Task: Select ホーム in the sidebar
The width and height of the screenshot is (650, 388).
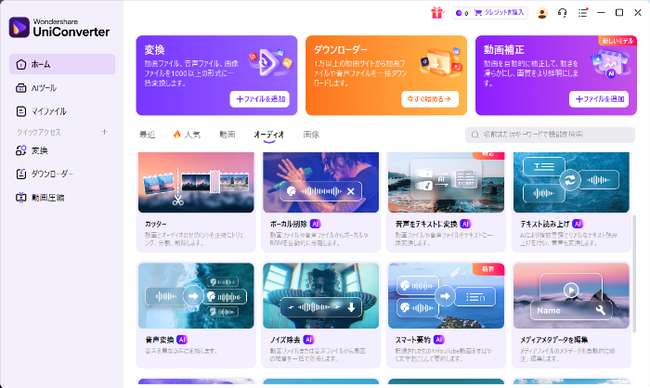Action: (x=62, y=64)
